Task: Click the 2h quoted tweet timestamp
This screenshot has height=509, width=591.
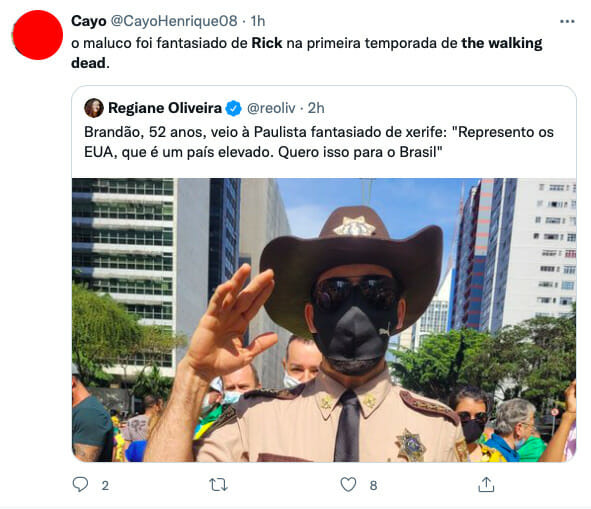Action: point(316,108)
